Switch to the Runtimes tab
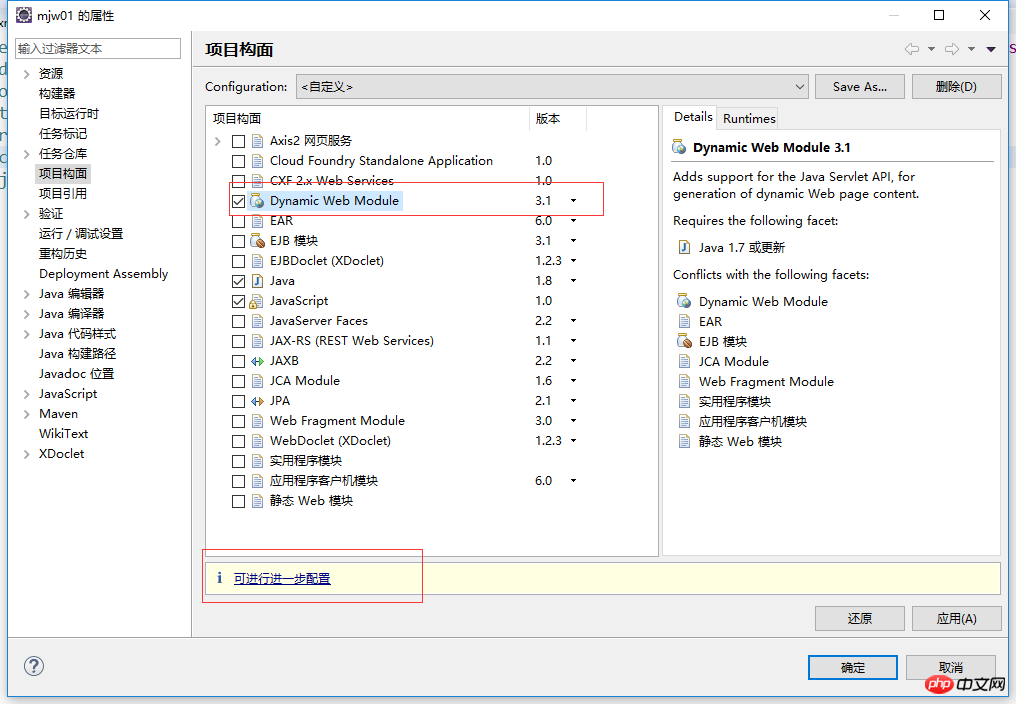This screenshot has height=704, width=1016. click(x=749, y=119)
